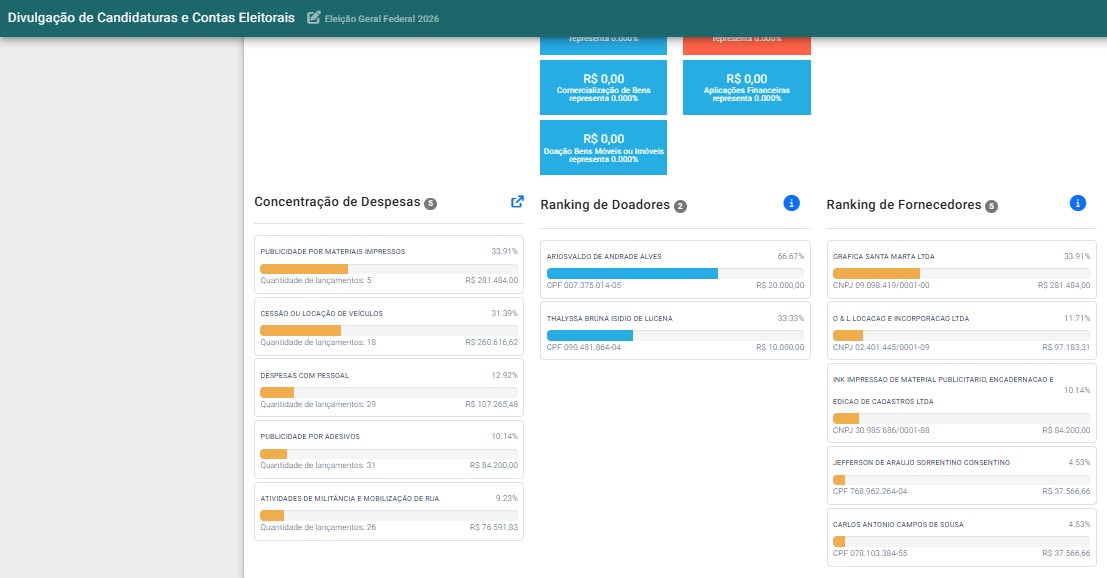The image size is (1107, 578).
Task: Click the Publicidade por Materiais Impressos progress bar
Action: tap(389, 269)
